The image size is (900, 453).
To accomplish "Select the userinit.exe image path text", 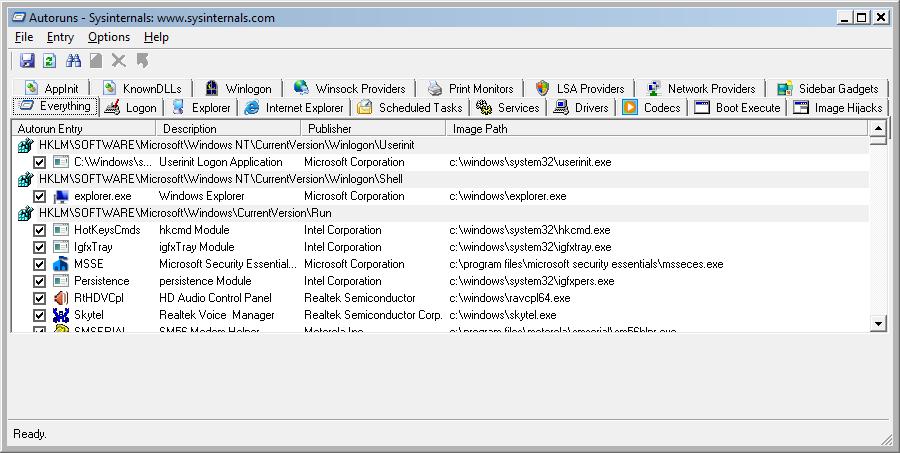I will click(x=530, y=162).
